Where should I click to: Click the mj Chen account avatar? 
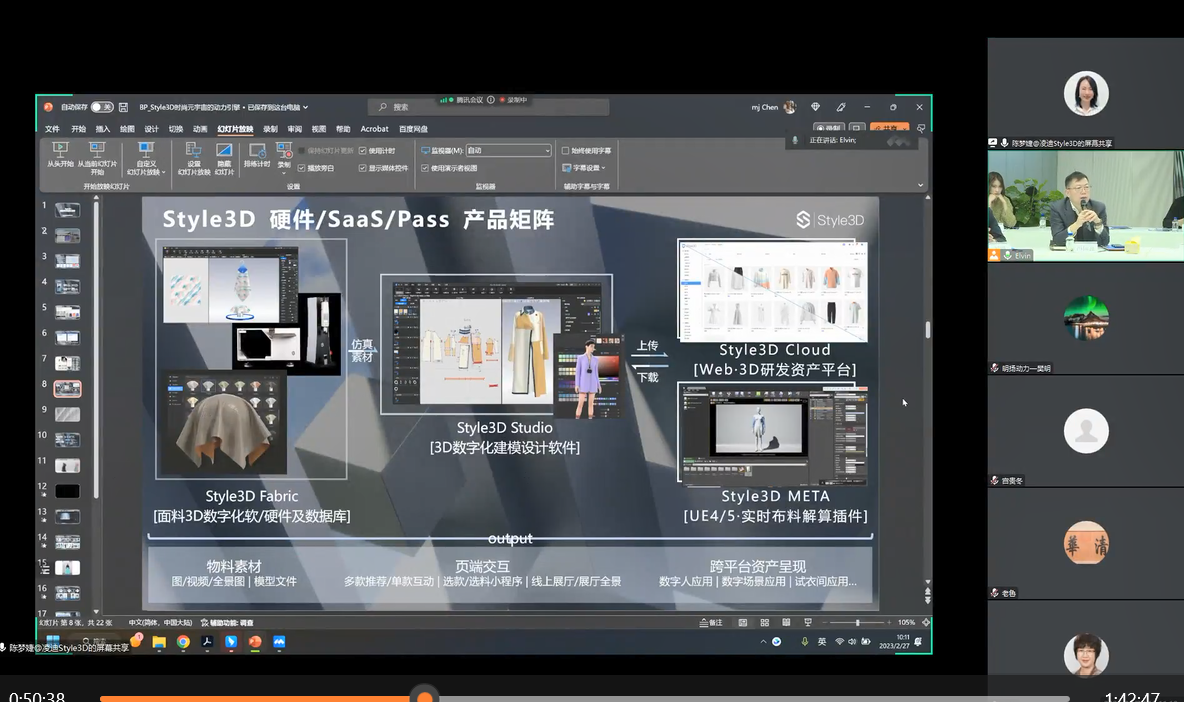(x=790, y=107)
